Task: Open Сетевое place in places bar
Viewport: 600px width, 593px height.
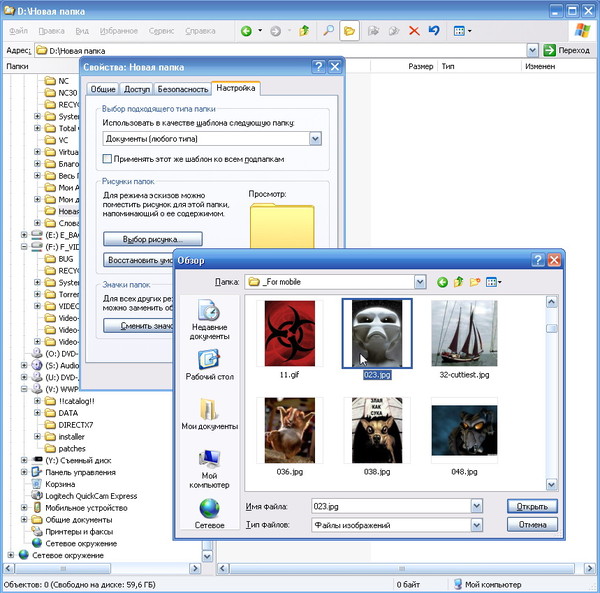Action: [209, 513]
